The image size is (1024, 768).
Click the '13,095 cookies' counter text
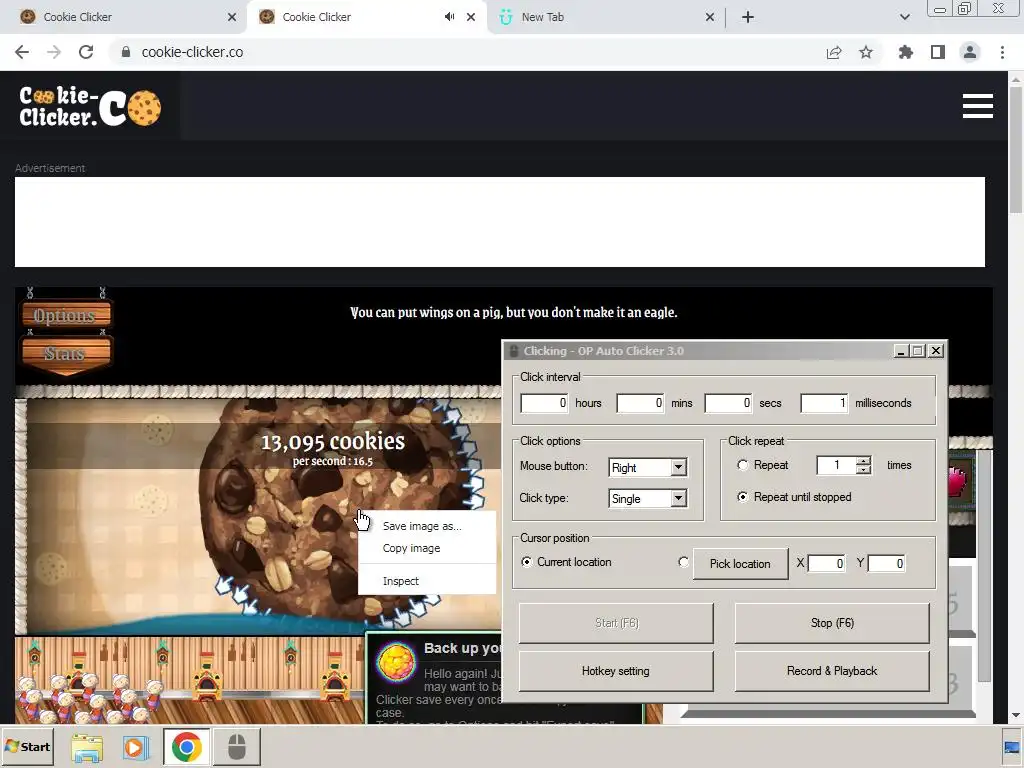tap(333, 442)
